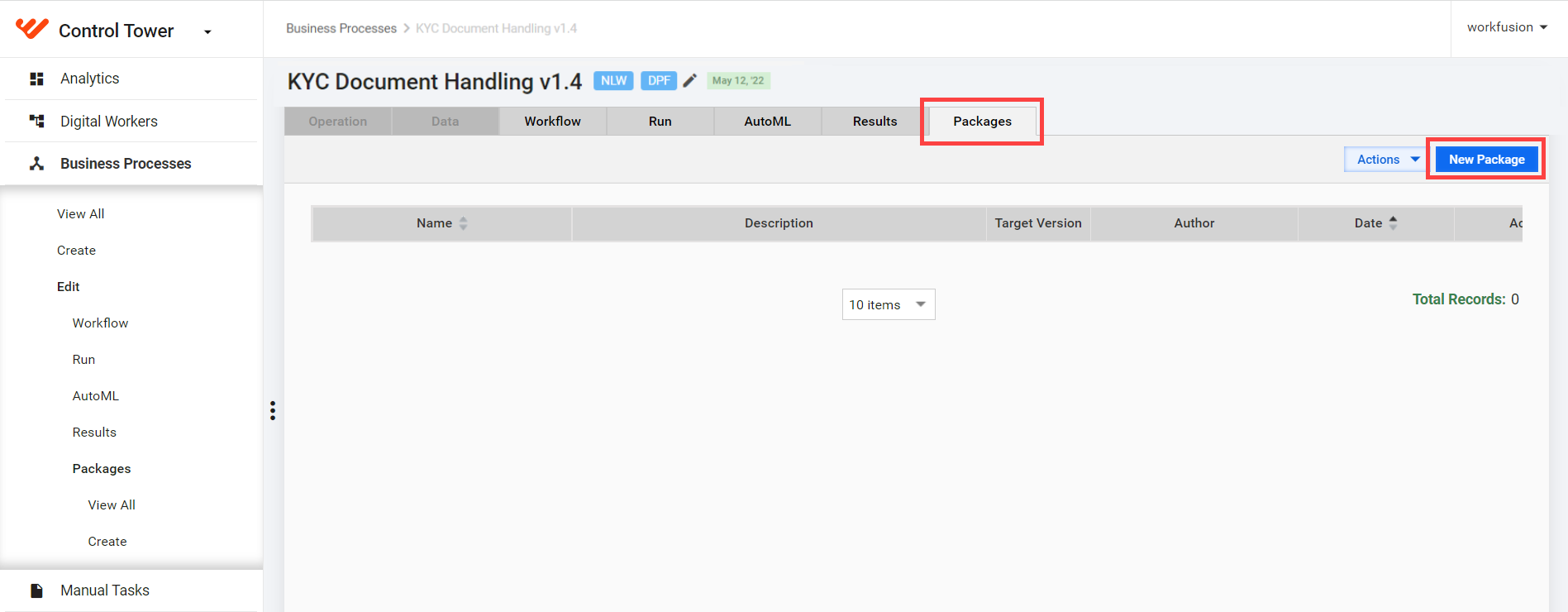Select Edit in the sidebar
Viewport: 1568px width, 612px height.
click(69, 287)
